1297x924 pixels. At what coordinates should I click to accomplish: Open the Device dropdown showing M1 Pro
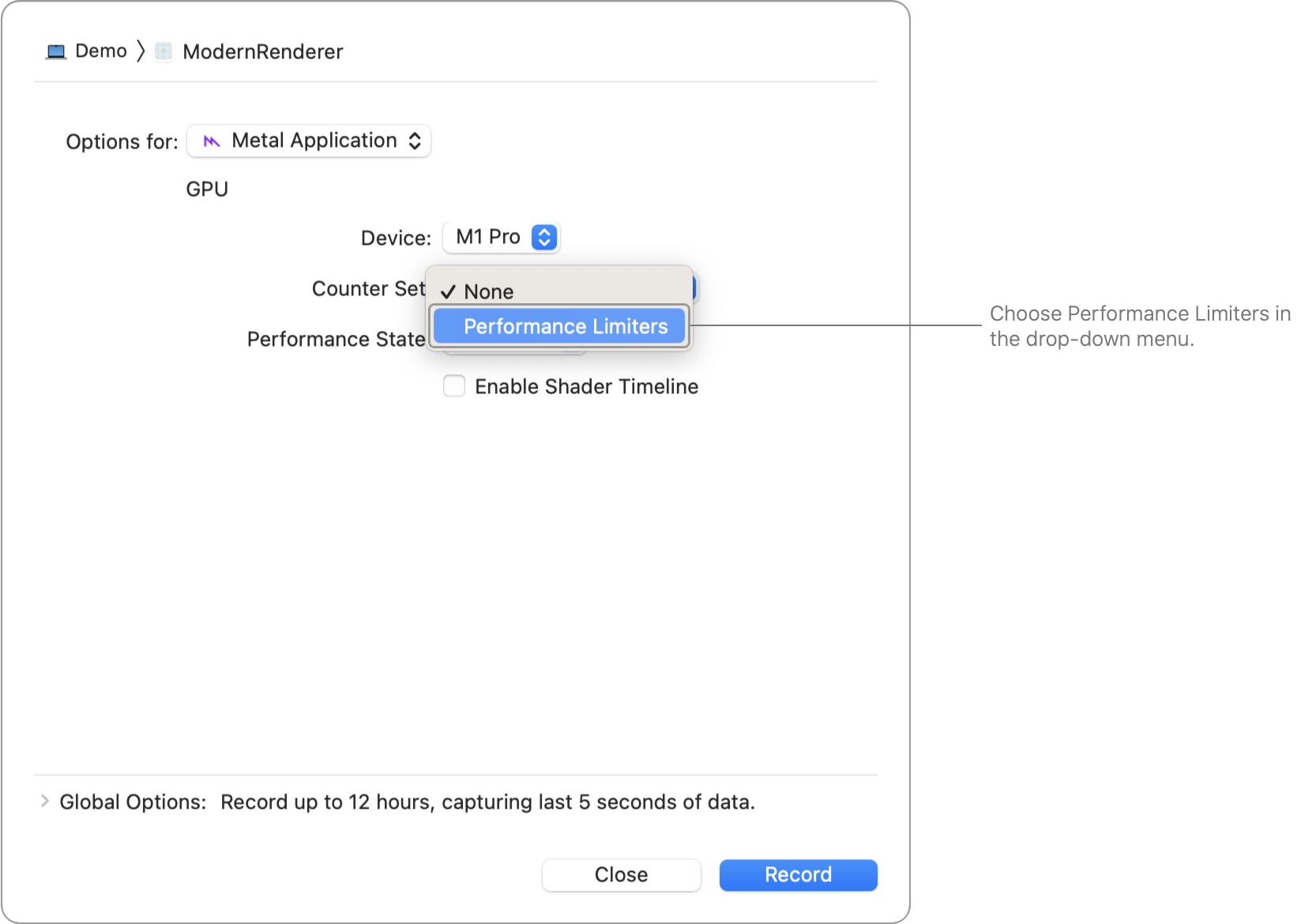point(501,237)
